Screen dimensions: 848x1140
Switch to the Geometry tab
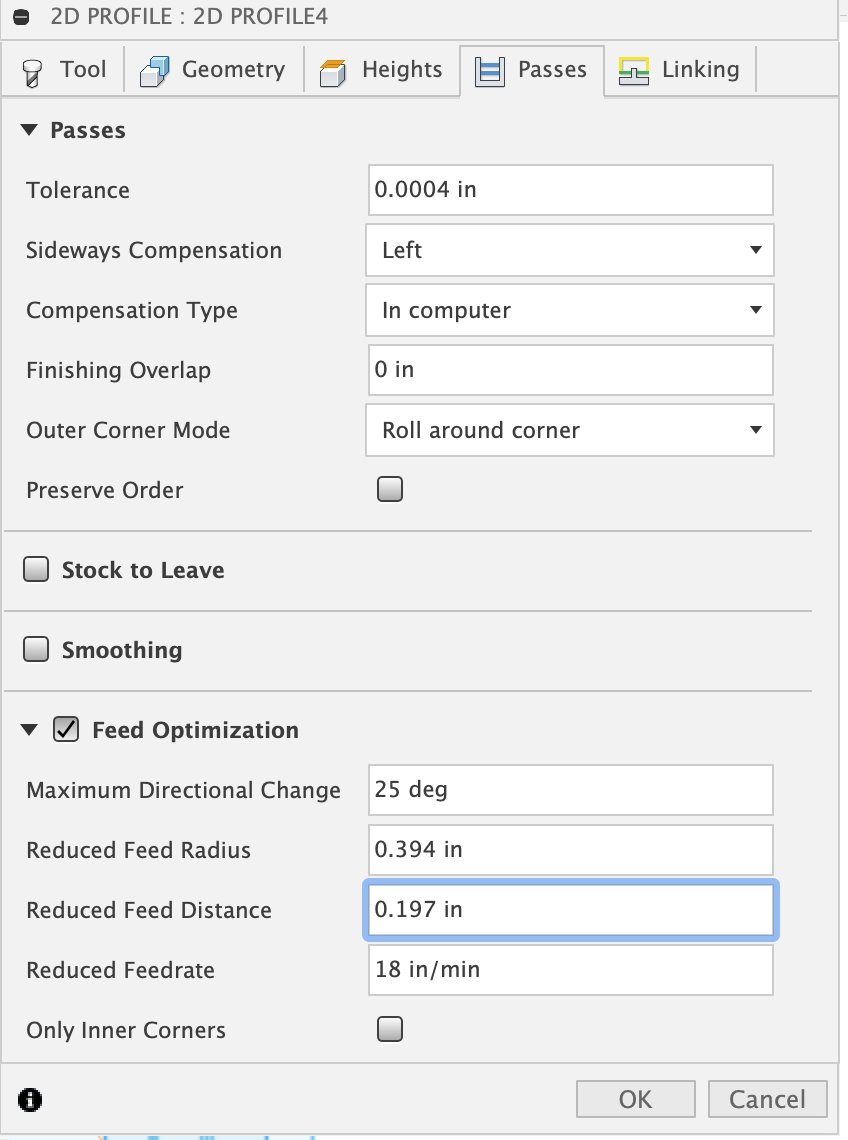tap(214, 70)
